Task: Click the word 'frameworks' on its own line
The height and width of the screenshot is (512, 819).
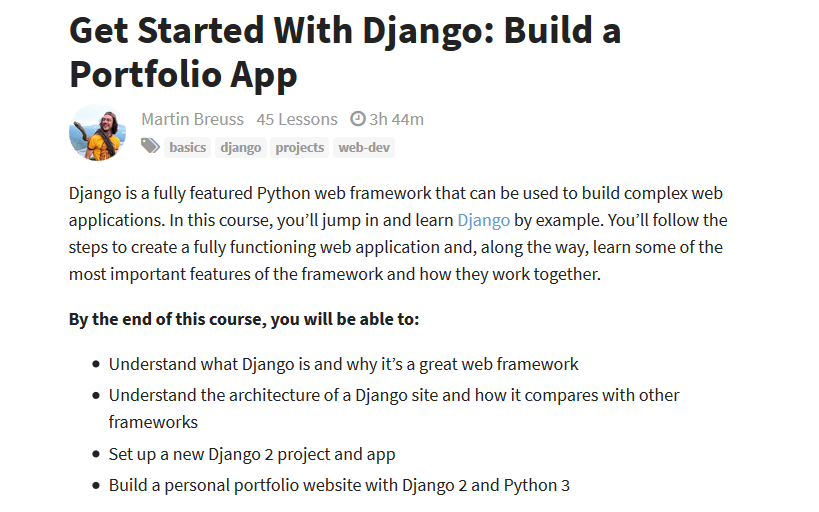Action: [x=153, y=422]
